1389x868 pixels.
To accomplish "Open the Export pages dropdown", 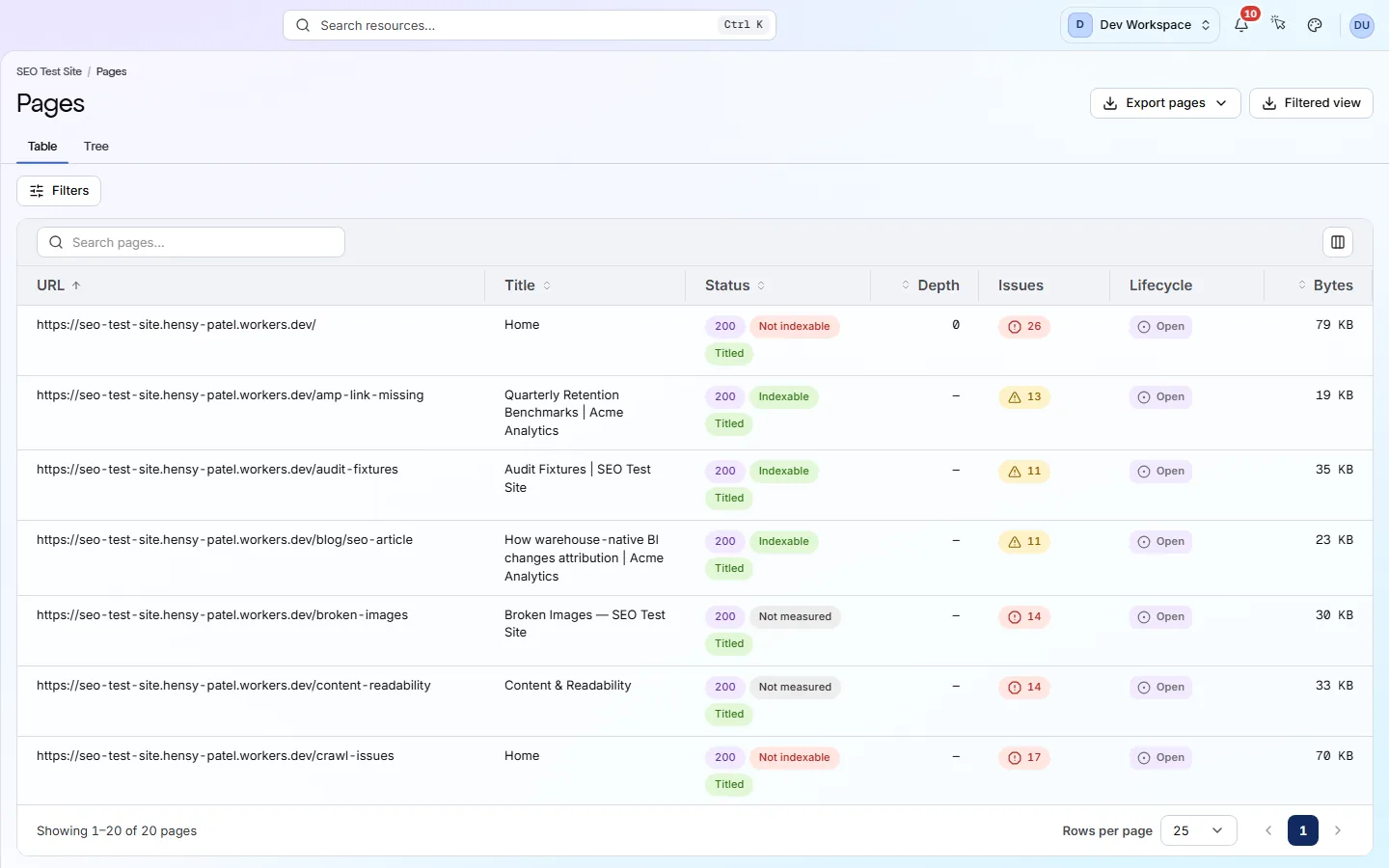I will click(1165, 103).
